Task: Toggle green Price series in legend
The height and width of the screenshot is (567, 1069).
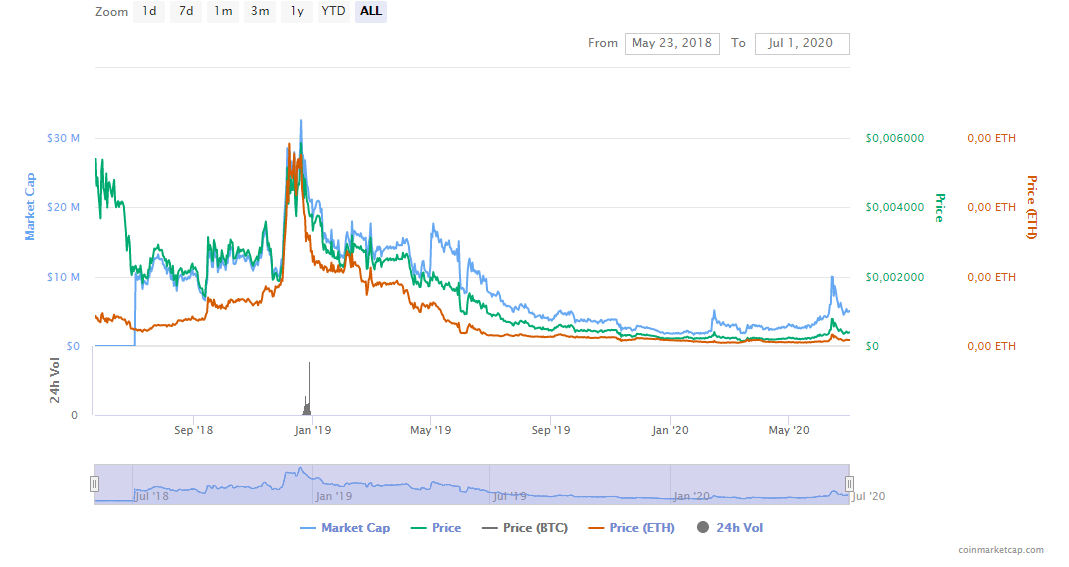Action: pyautogui.click(x=437, y=528)
